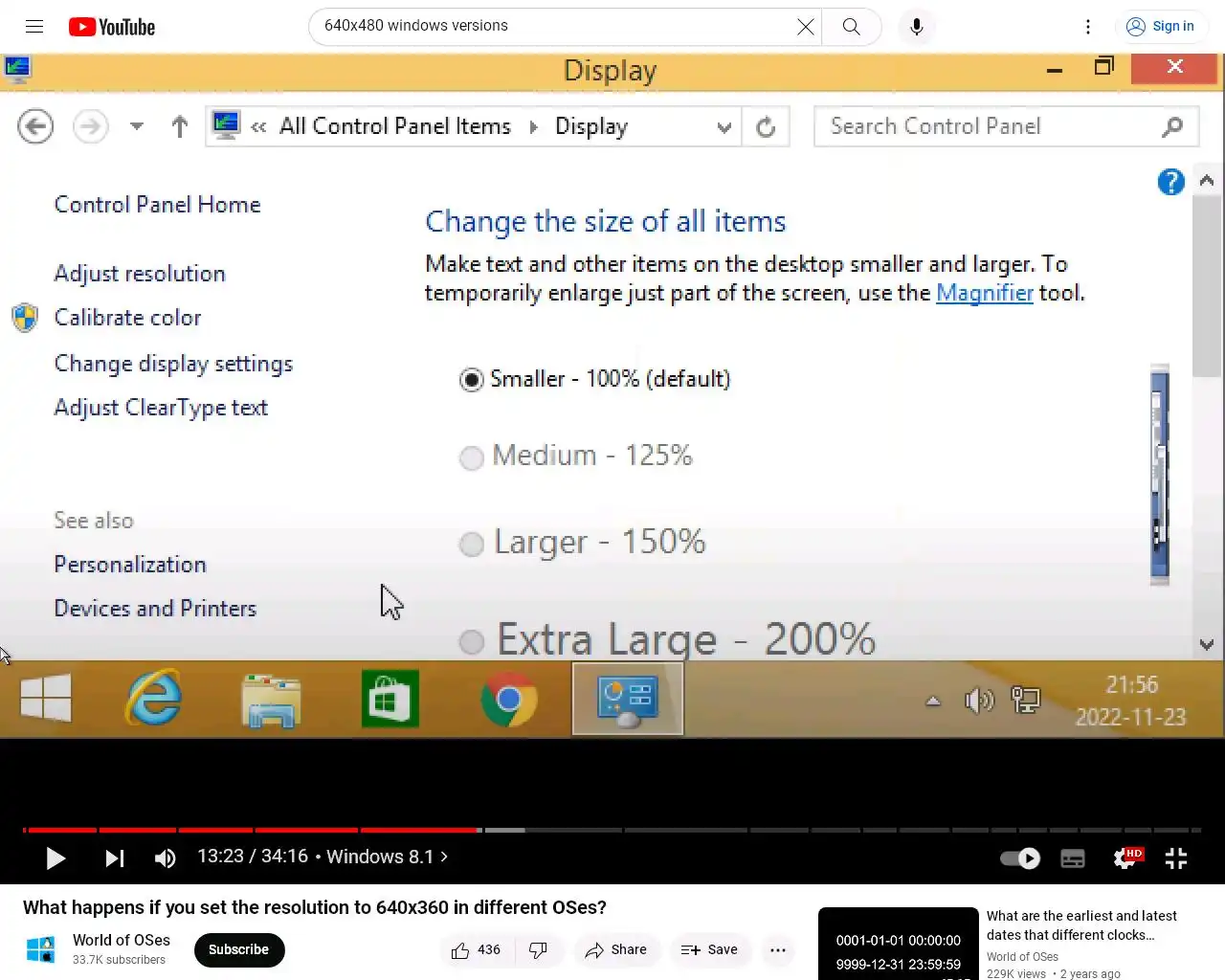Open the Windows Store taskbar icon

(390, 699)
